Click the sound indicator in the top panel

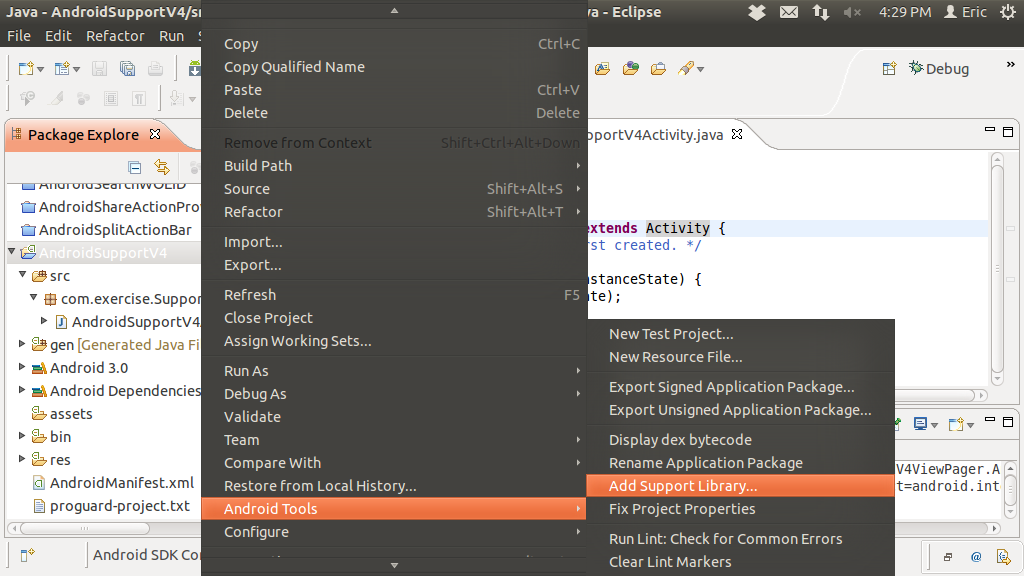pos(850,12)
